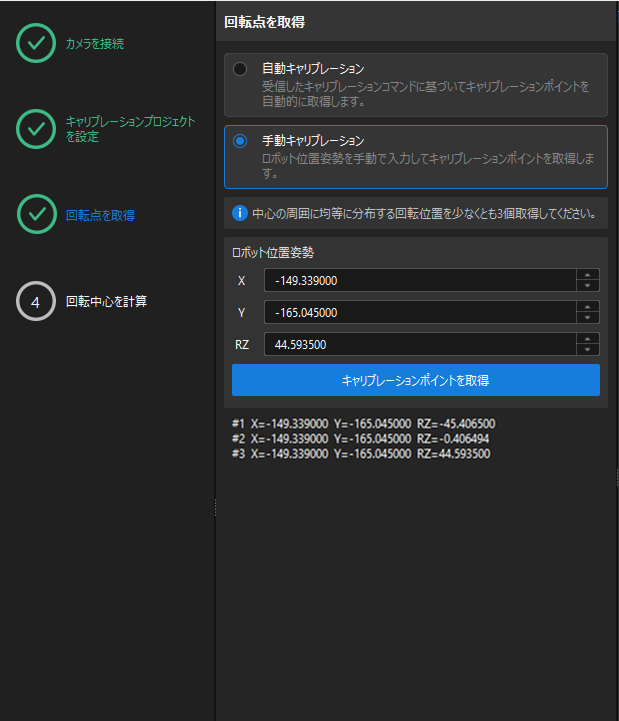Click the splitter handle between sidebar and panel
Screen dimensions: 619x721
click(x=215, y=508)
